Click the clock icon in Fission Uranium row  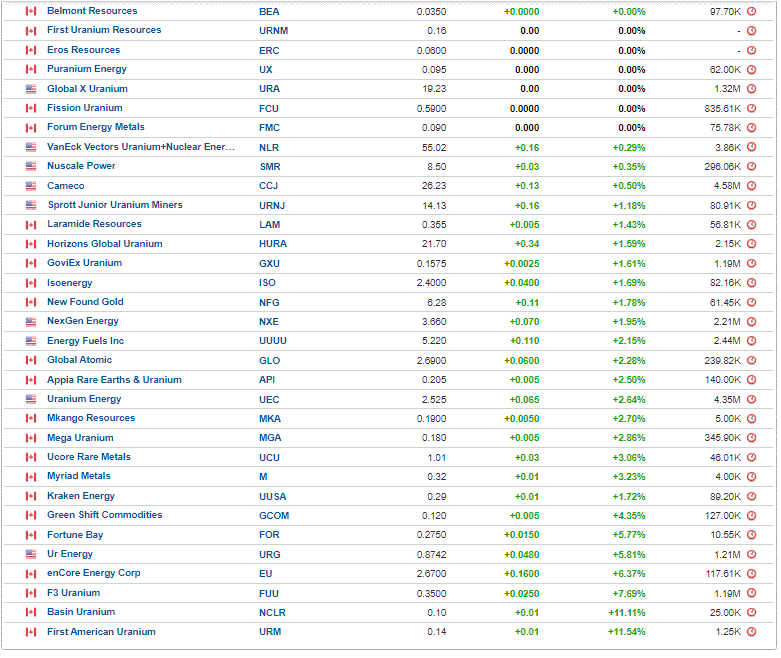coord(752,108)
